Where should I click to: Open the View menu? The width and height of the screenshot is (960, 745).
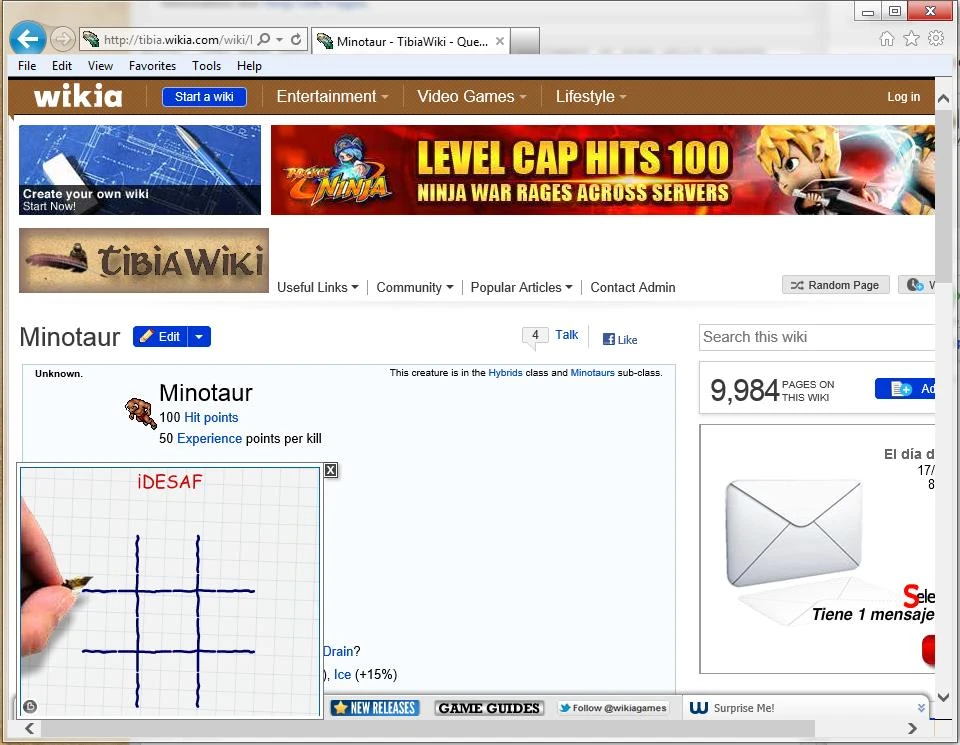click(100, 66)
